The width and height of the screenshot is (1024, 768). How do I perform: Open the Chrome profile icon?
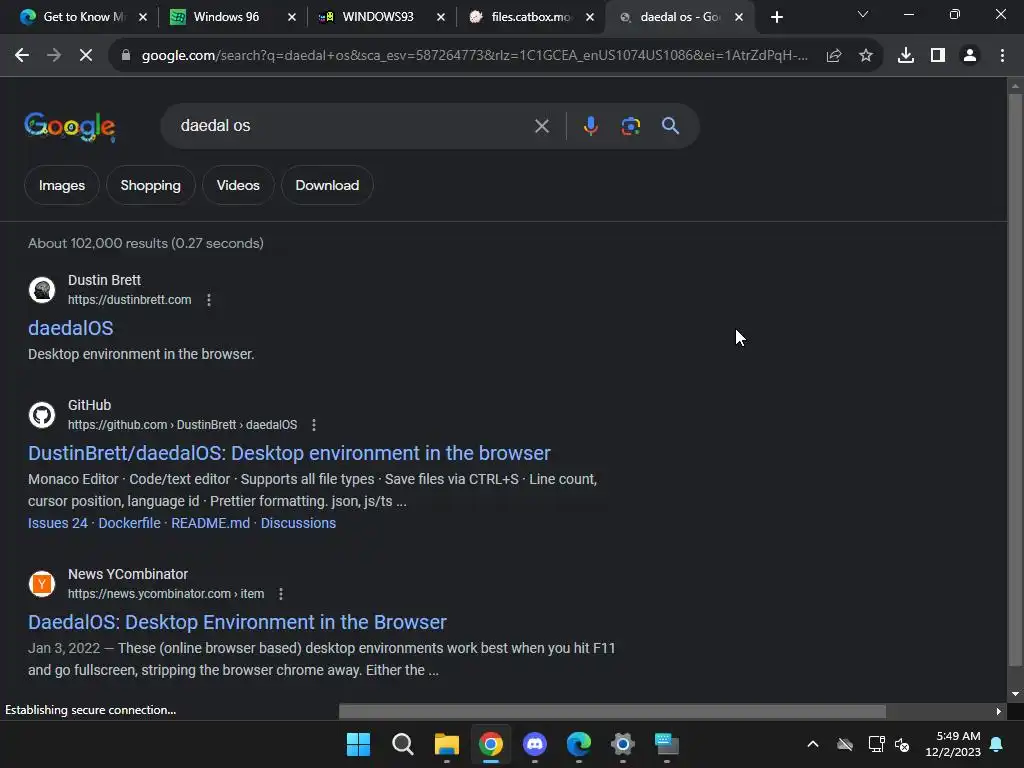(970, 56)
